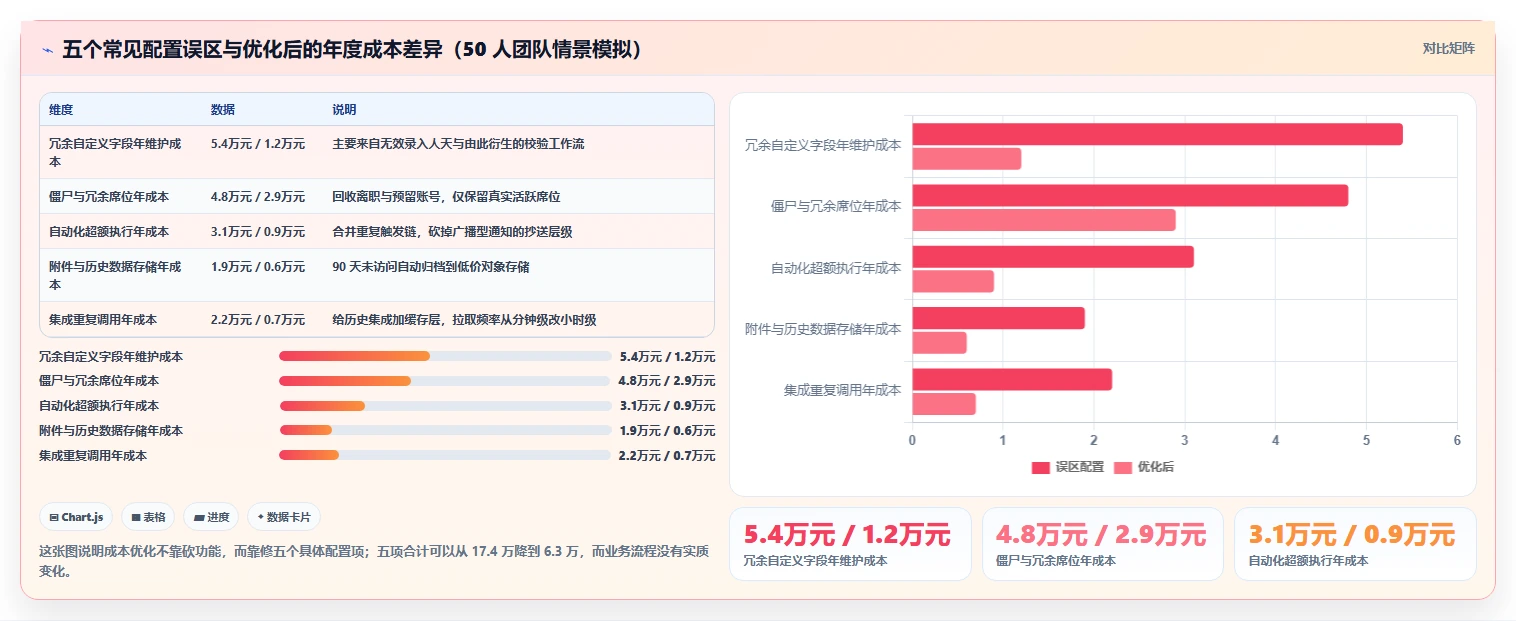Click description 合并重复触发链，砍掉广播型通知的抄送层级
This screenshot has width=1516, height=621.
pyautogui.click(x=452, y=232)
